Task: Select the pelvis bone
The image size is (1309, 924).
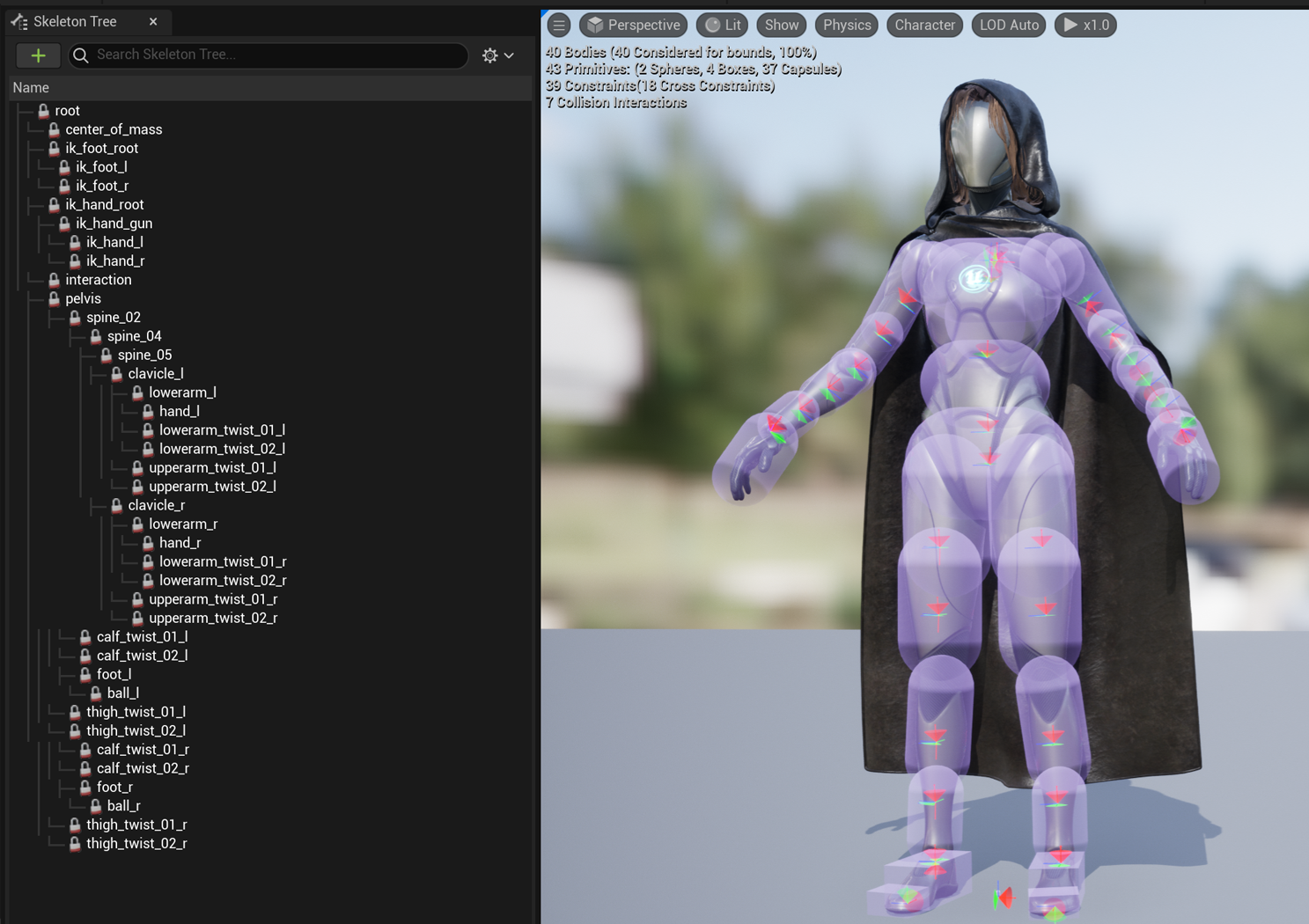Action: pyautogui.click(x=83, y=298)
